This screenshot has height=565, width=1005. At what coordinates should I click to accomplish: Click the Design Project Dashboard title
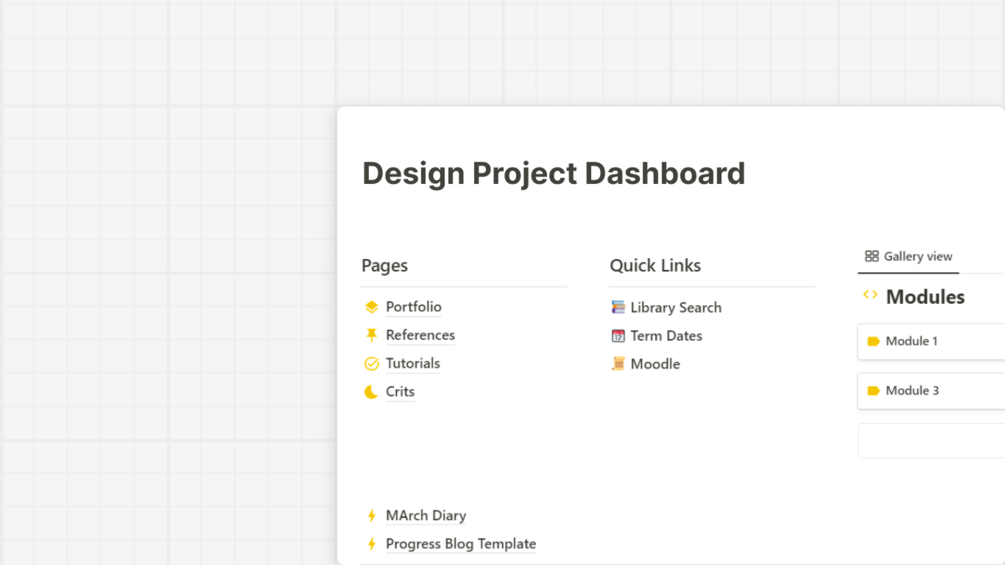pyautogui.click(x=553, y=173)
